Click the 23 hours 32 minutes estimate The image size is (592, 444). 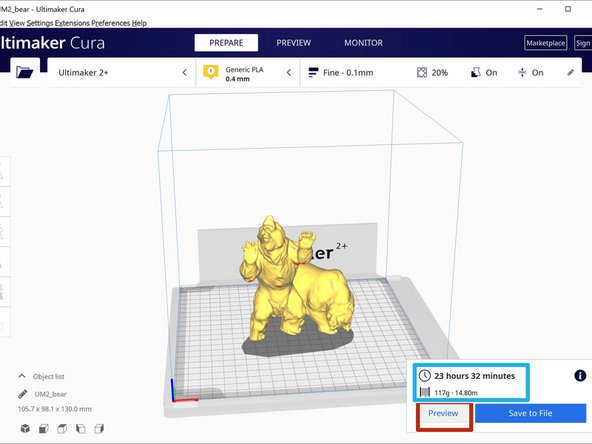click(x=474, y=376)
